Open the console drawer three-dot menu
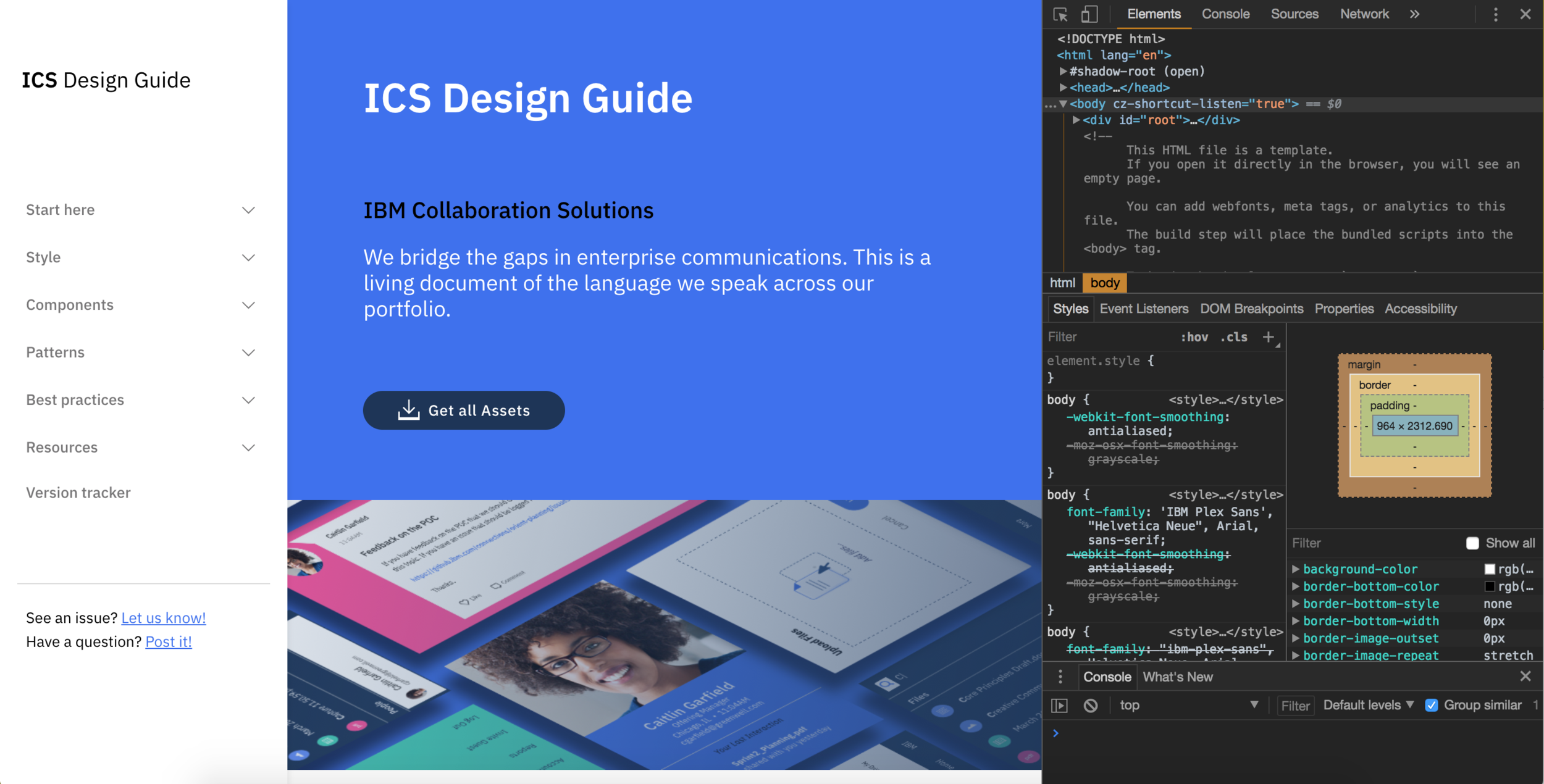Image resolution: width=1544 pixels, height=784 pixels. pyautogui.click(x=1060, y=677)
